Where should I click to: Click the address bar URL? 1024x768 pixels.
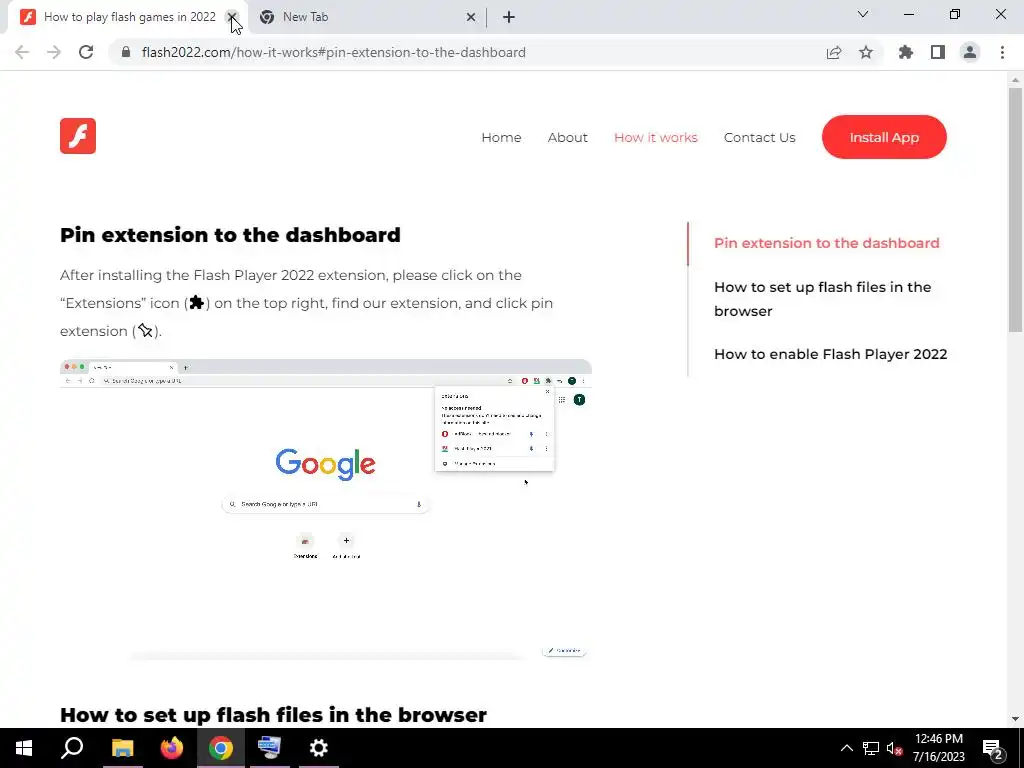click(x=333, y=52)
